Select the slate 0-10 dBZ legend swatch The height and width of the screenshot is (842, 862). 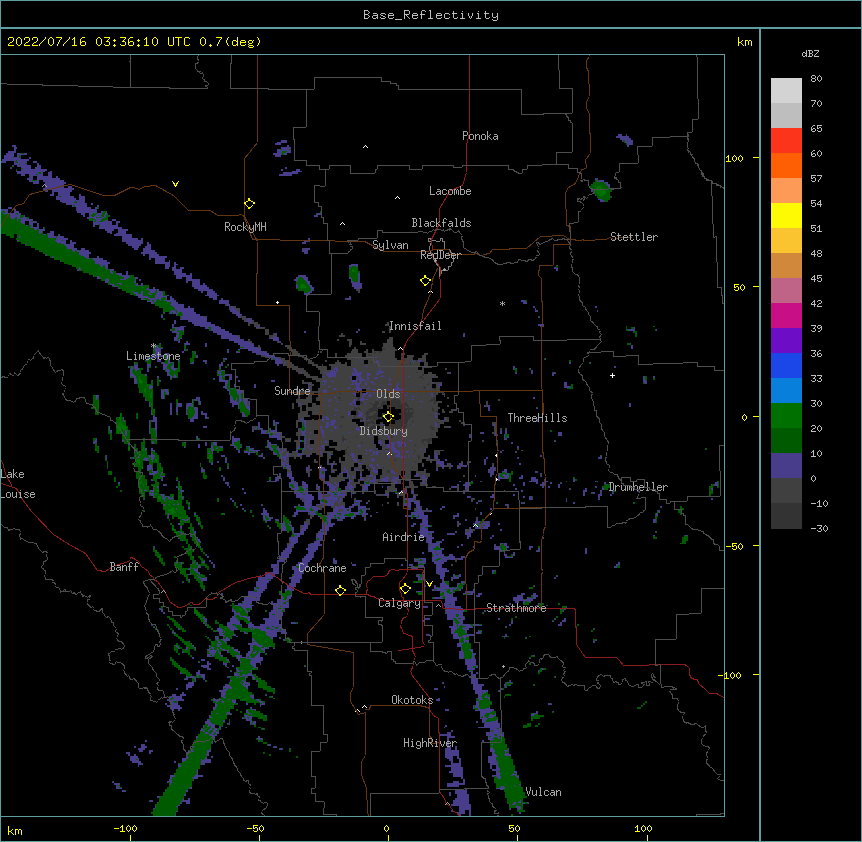(786, 466)
